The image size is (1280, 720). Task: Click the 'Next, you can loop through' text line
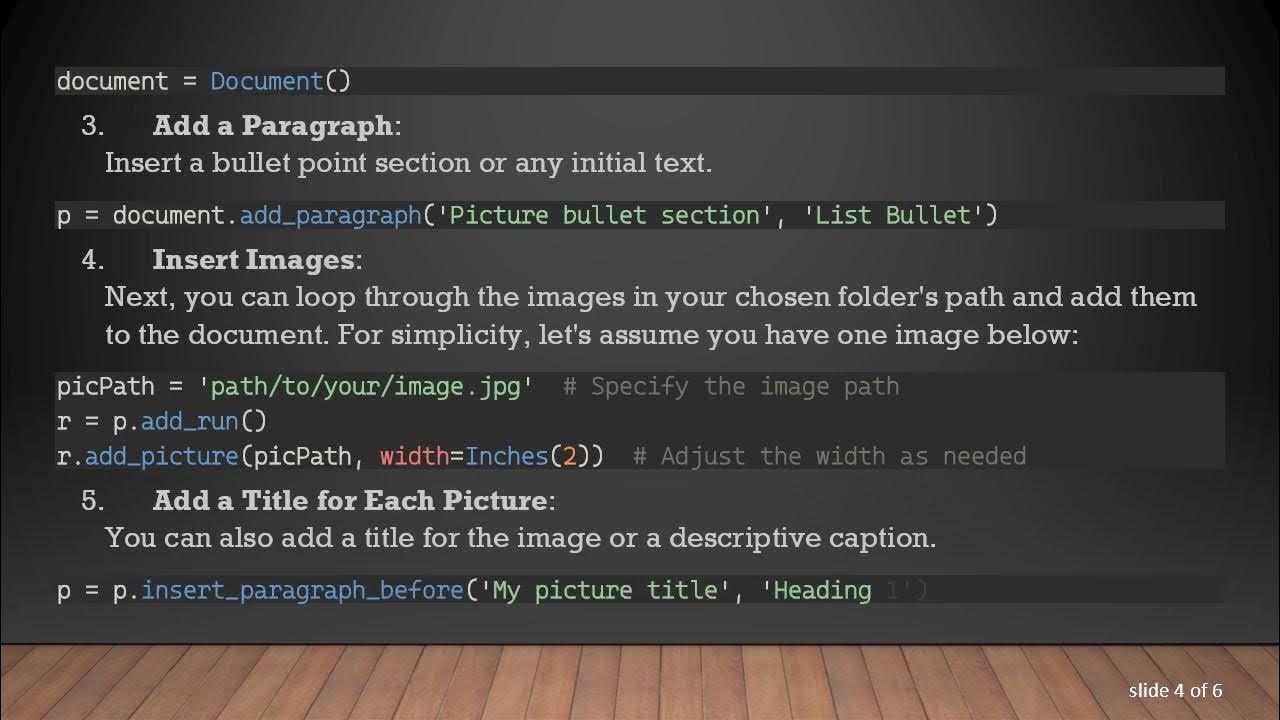650,297
